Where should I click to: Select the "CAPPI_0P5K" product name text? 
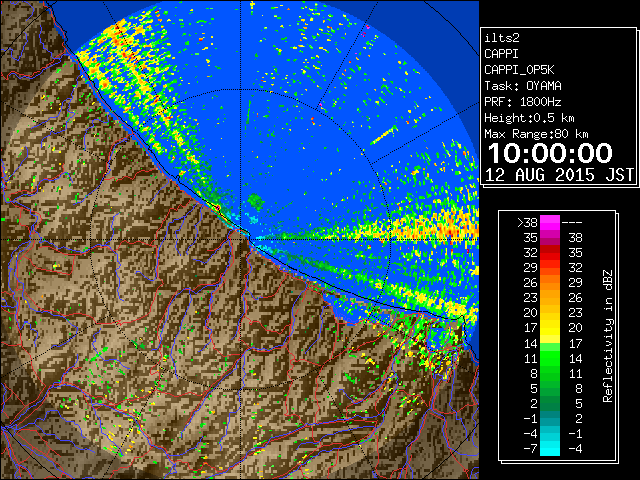[519, 70]
